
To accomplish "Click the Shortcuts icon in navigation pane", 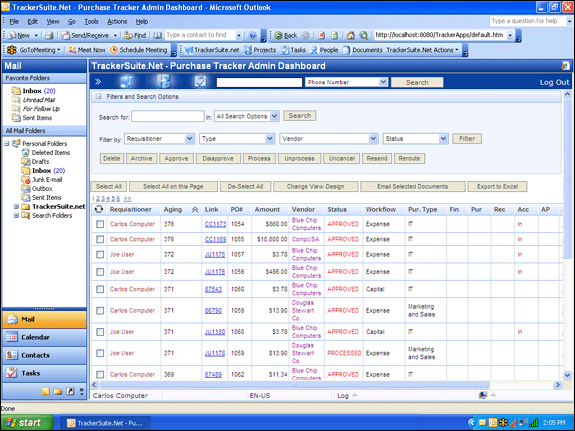I will pos(70,391).
